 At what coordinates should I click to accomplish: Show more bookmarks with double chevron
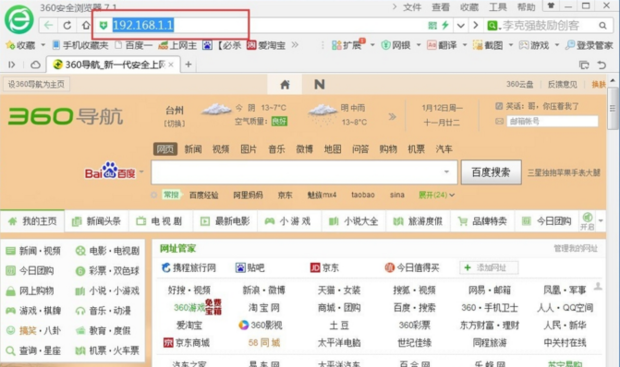(x=295, y=45)
